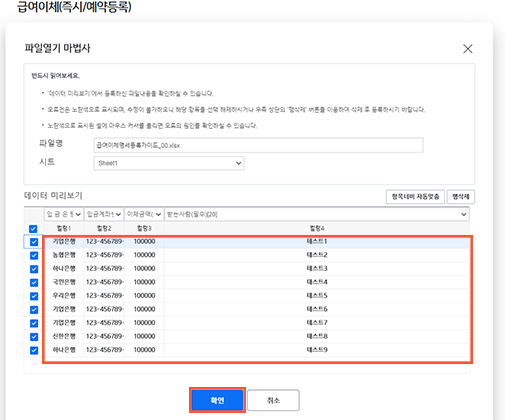Click the 100000 amount in 테스트4 row

(144, 282)
